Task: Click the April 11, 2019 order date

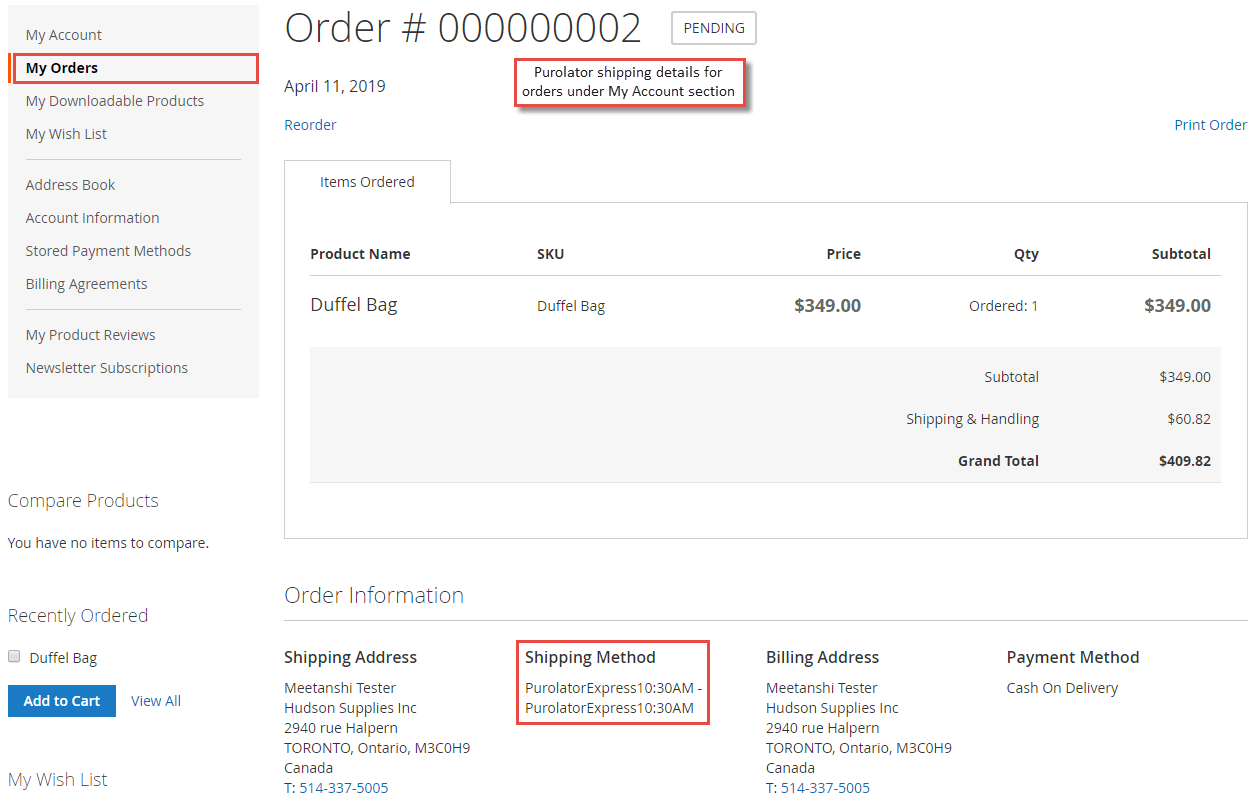Action: (335, 86)
